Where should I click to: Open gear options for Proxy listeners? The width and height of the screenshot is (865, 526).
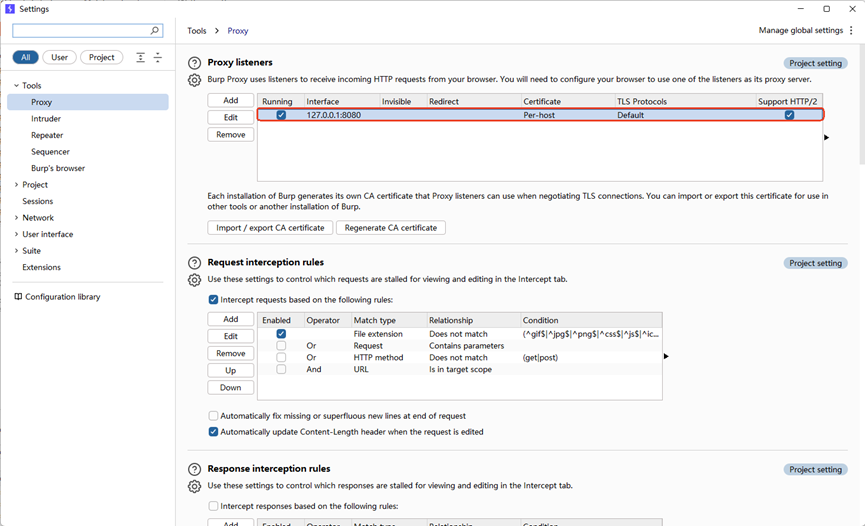194,80
